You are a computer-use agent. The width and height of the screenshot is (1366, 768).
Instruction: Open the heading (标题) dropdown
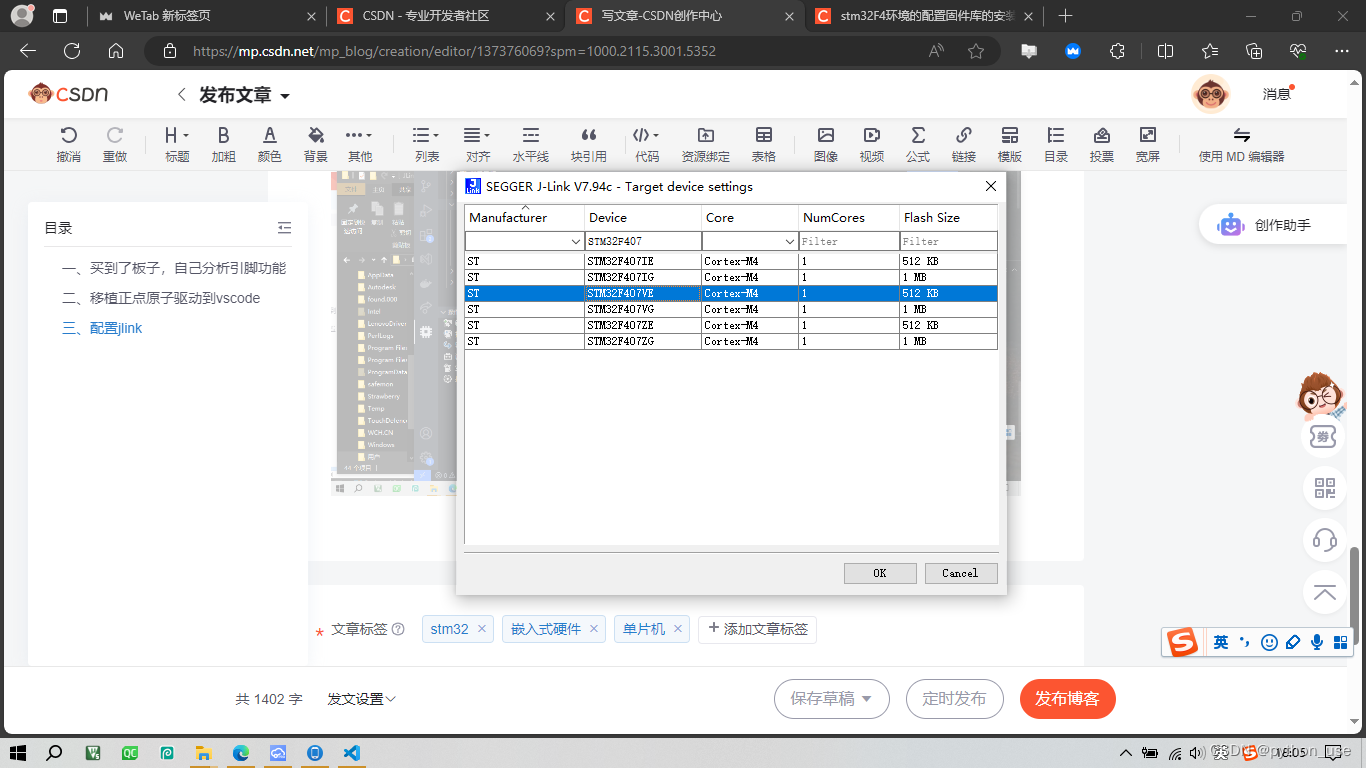[x=177, y=144]
